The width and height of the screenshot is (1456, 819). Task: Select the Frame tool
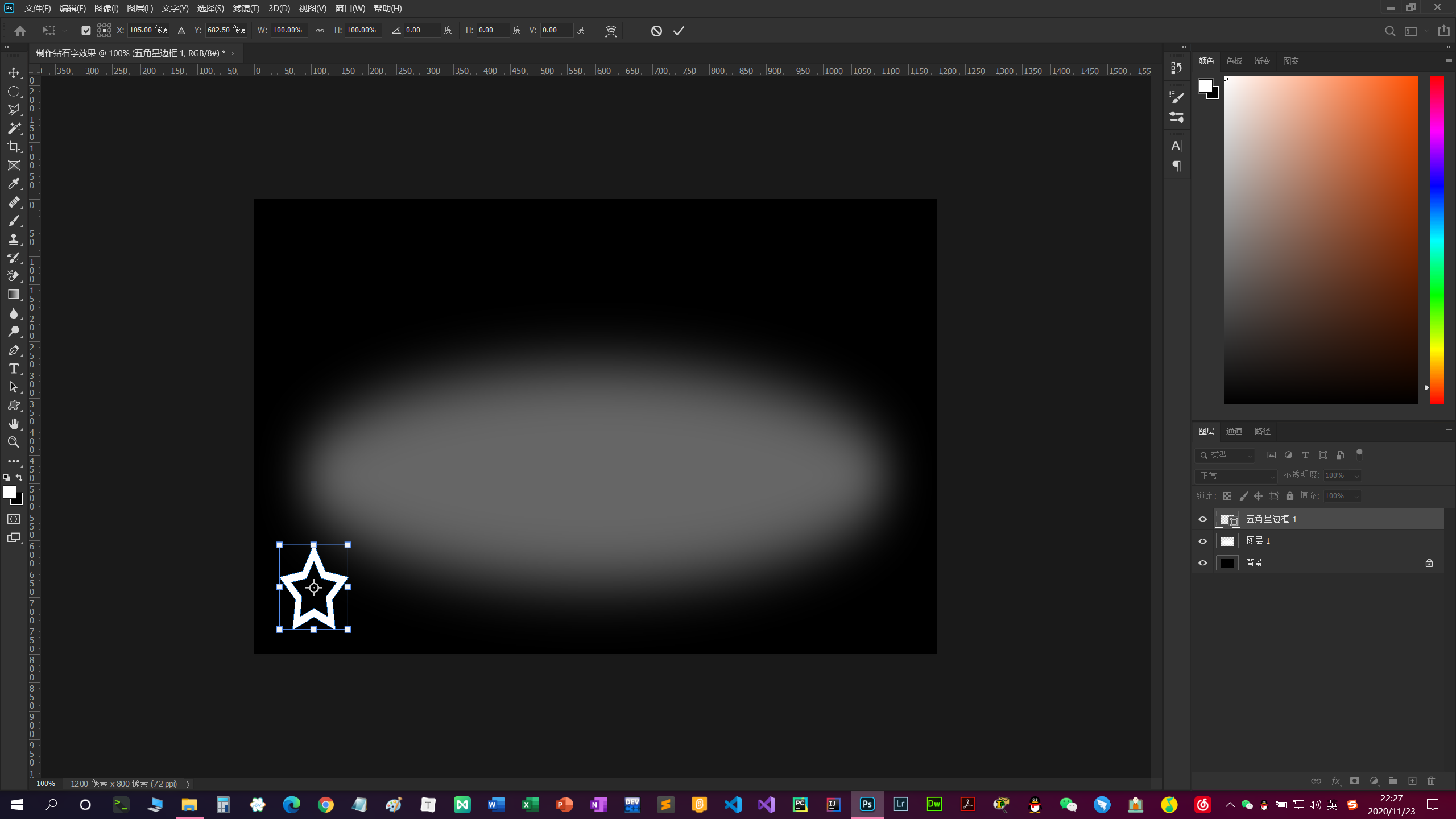14,165
